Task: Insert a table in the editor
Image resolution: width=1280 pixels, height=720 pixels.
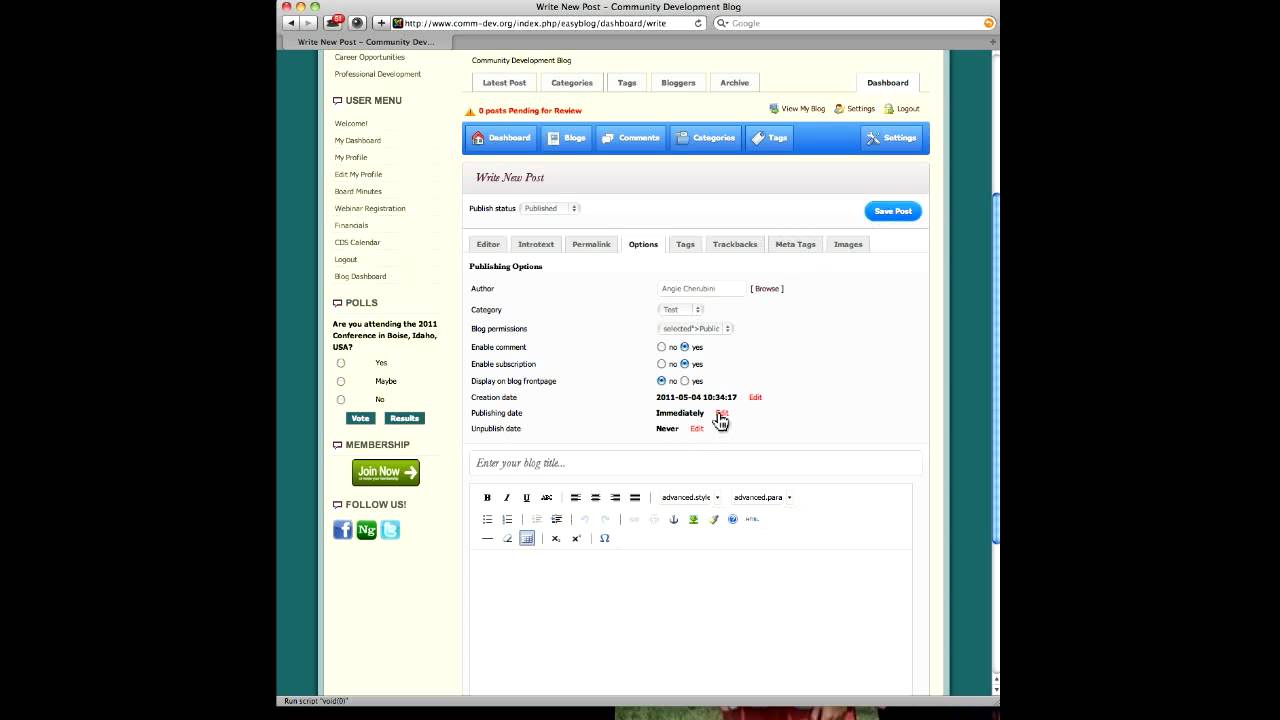Action: (x=527, y=538)
